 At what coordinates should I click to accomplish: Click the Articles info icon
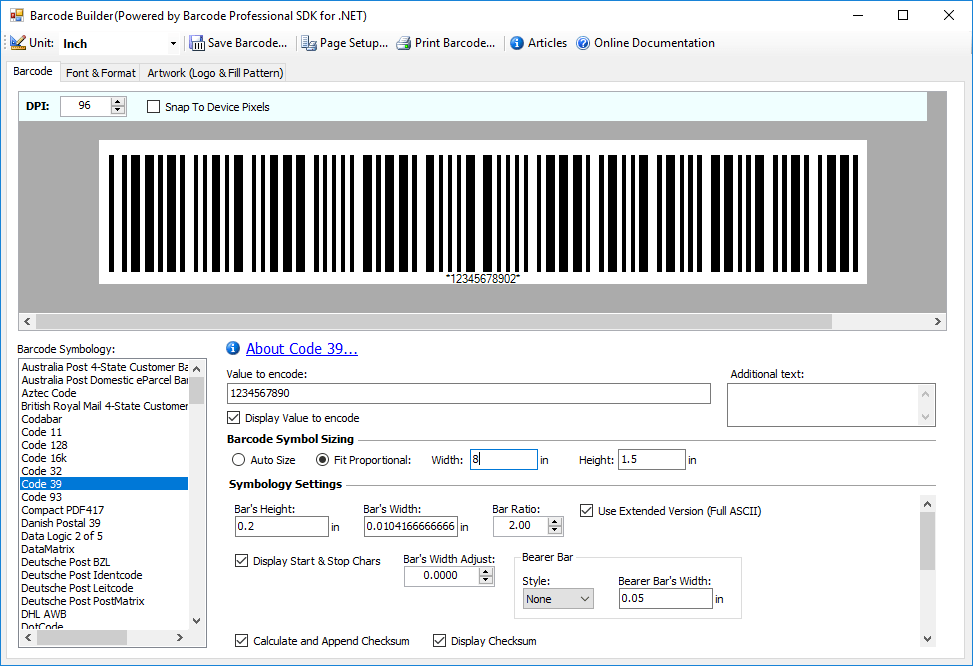click(516, 43)
